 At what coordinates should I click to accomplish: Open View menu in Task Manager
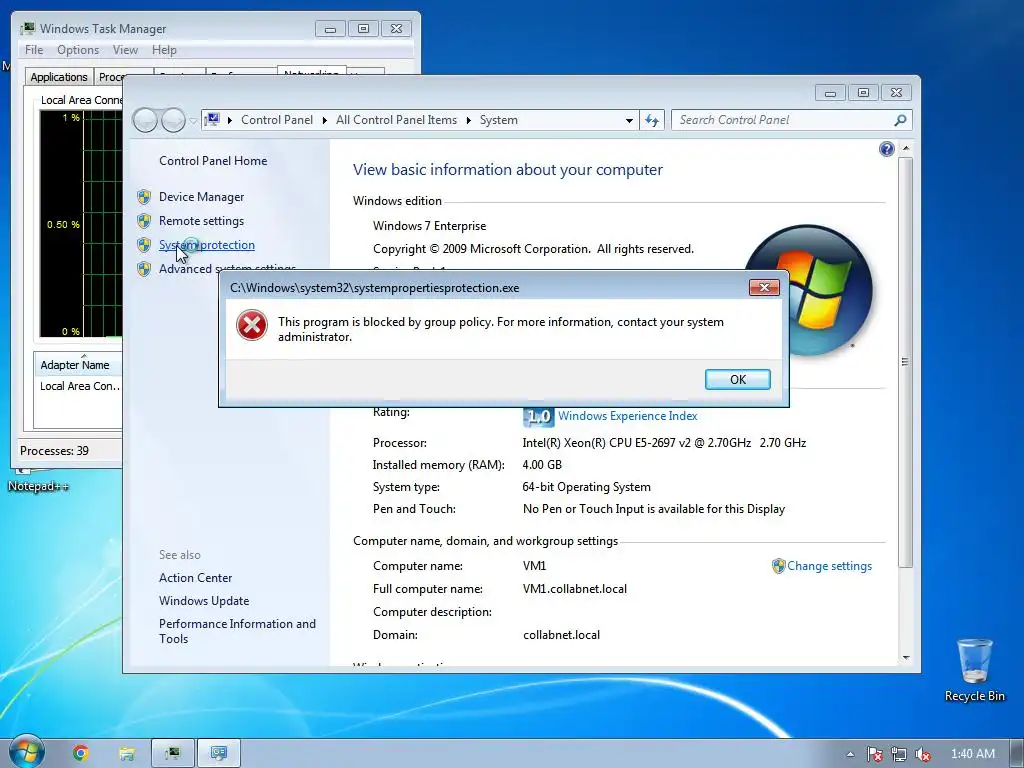(125, 50)
